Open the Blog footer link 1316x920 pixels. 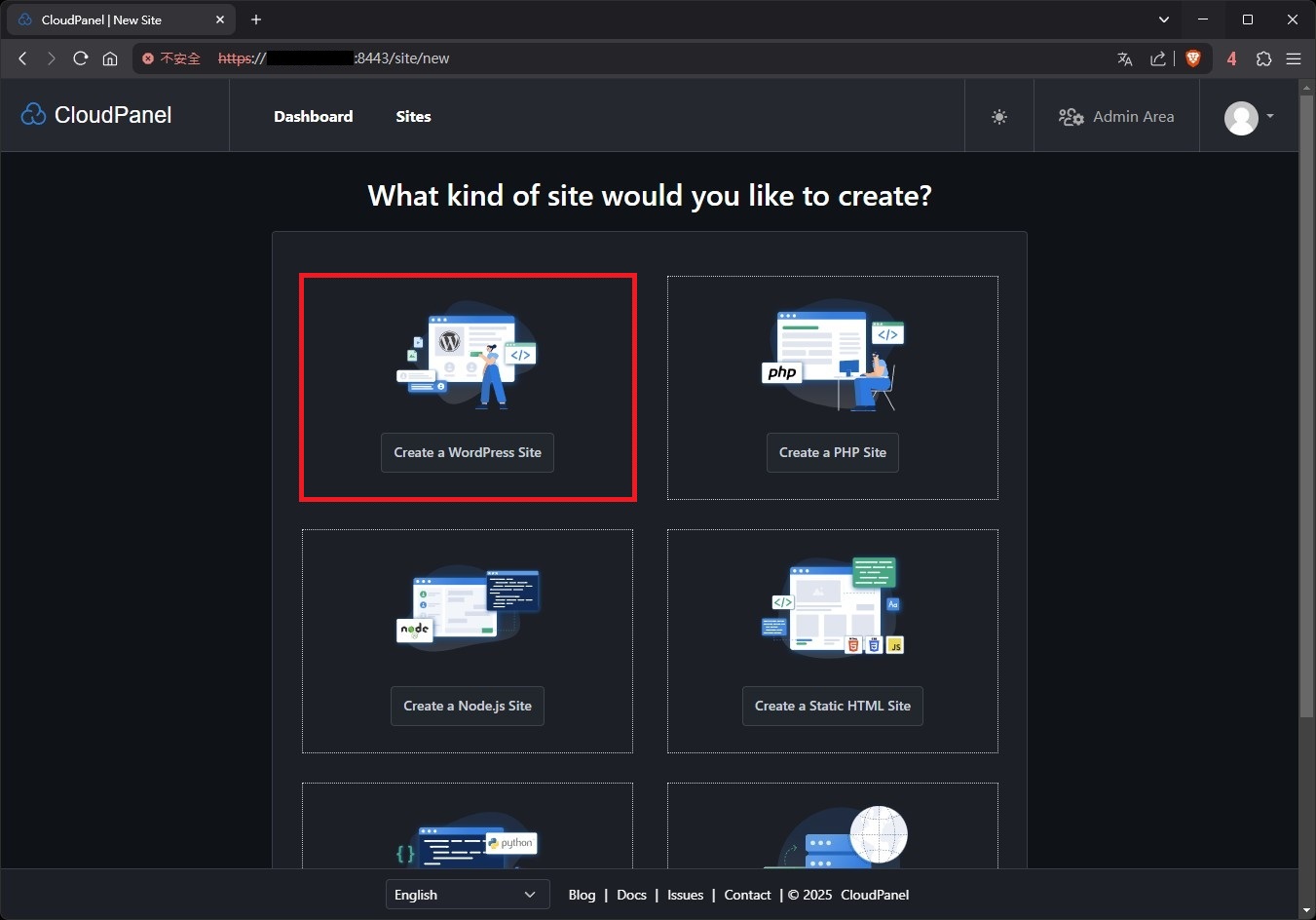pos(582,895)
